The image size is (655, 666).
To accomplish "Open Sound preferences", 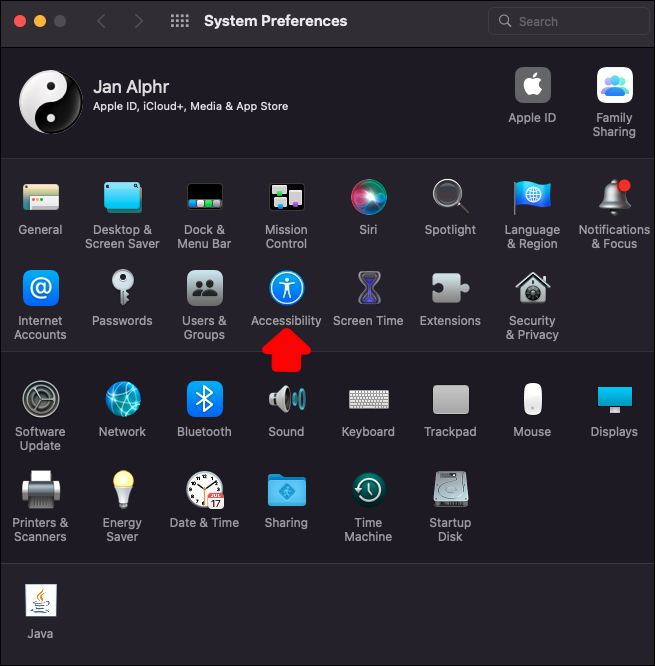I will 287,399.
